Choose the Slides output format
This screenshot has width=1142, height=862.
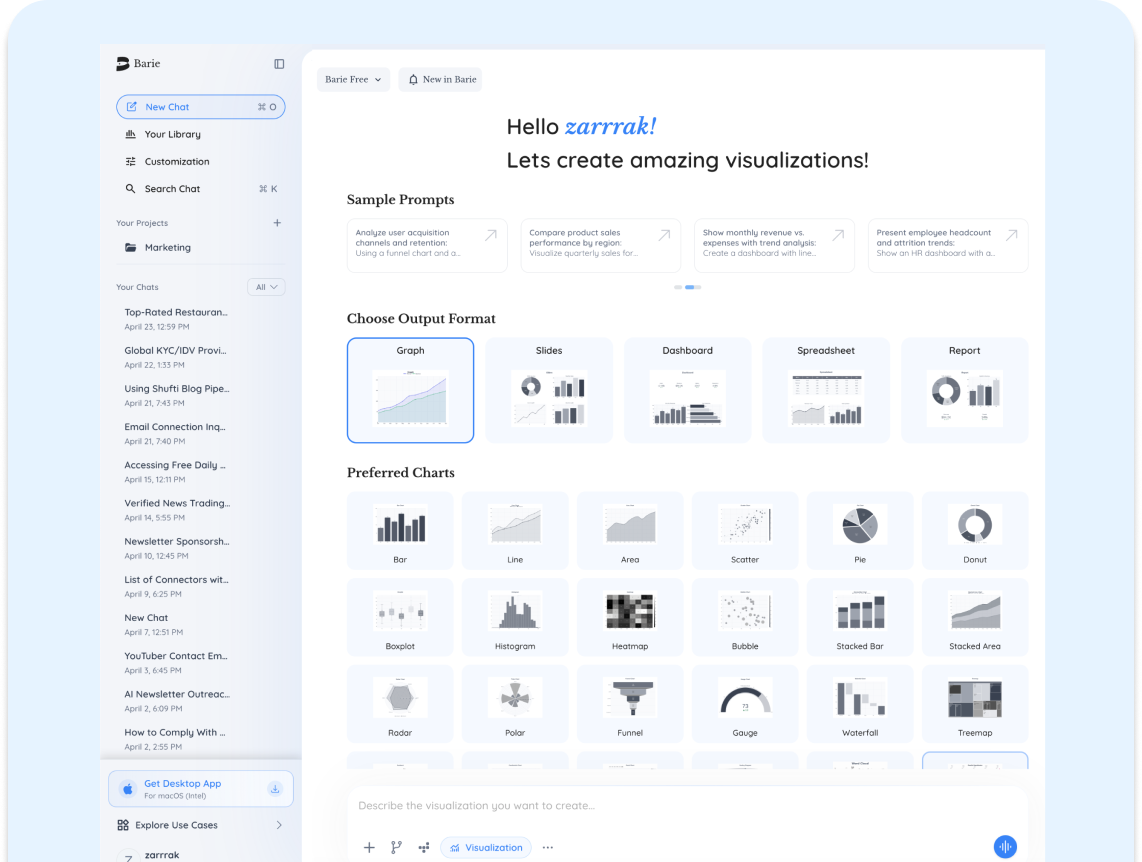pyautogui.click(x=549, y=390)
